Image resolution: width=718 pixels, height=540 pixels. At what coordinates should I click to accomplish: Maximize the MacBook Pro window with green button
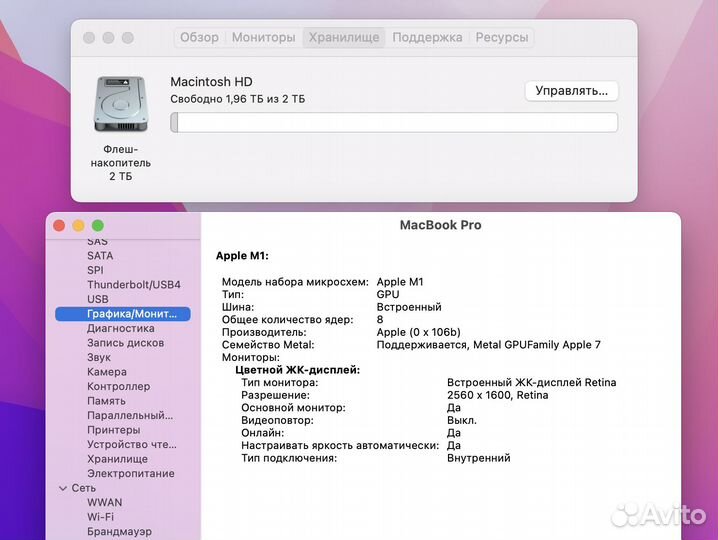[x=98, y=225]
